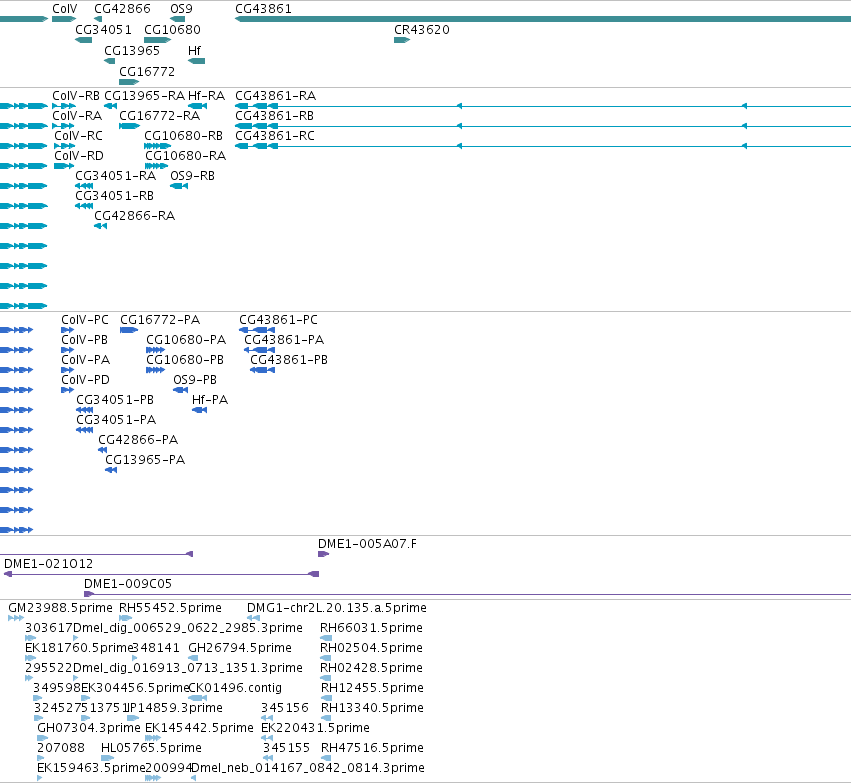Click the CG43861-PC protein label
Viewport: 851px width, 783px height.
[x=278, y=320]
